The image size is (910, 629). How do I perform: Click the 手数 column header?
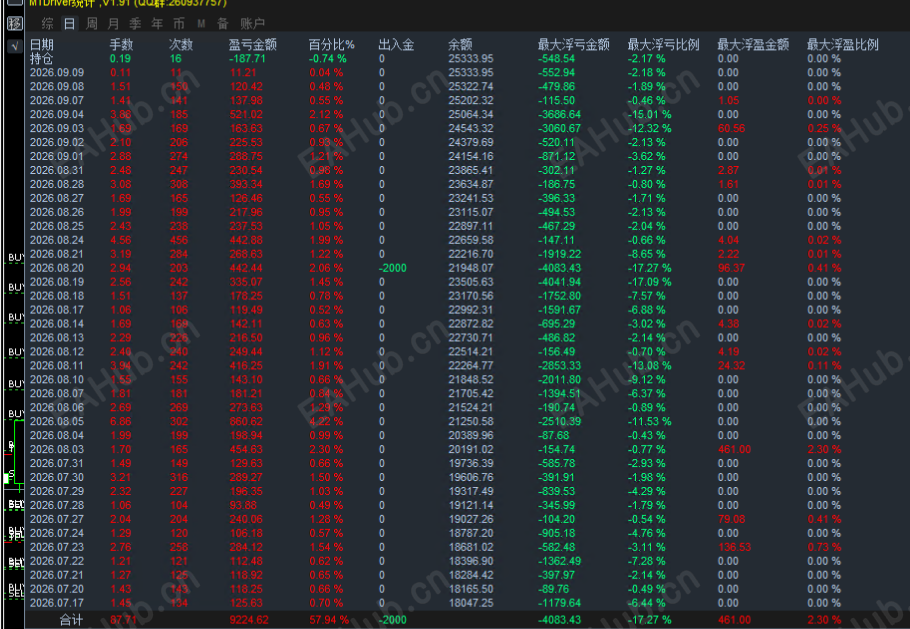(x=121, y=45)
